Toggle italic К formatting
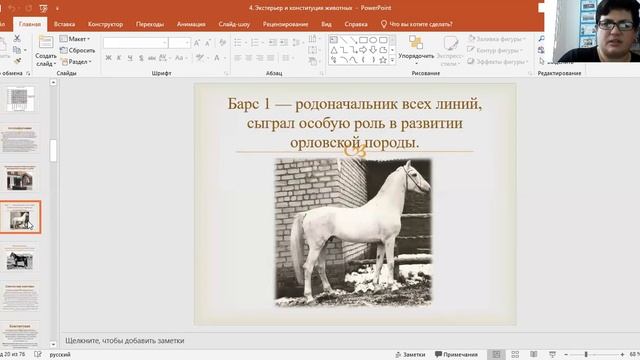Screen dimensions: 640x360 (119, 58)
